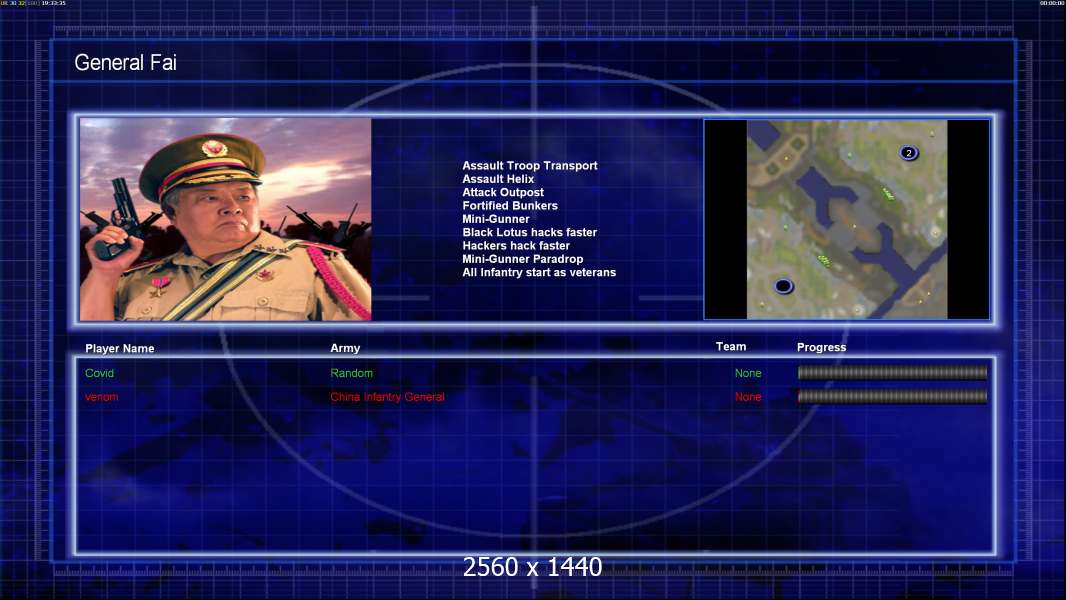
Task: Click venom's China Infantry General army
Action: click(388, 397)
